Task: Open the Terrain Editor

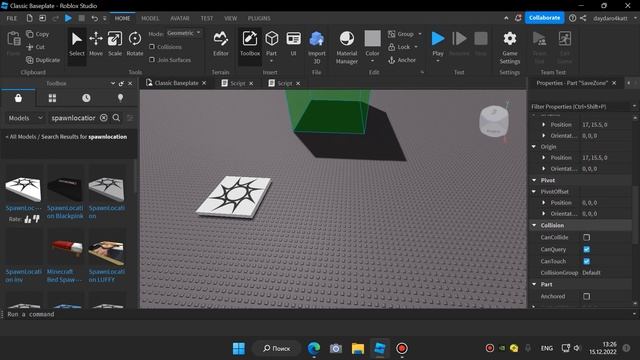Action: 220,44
